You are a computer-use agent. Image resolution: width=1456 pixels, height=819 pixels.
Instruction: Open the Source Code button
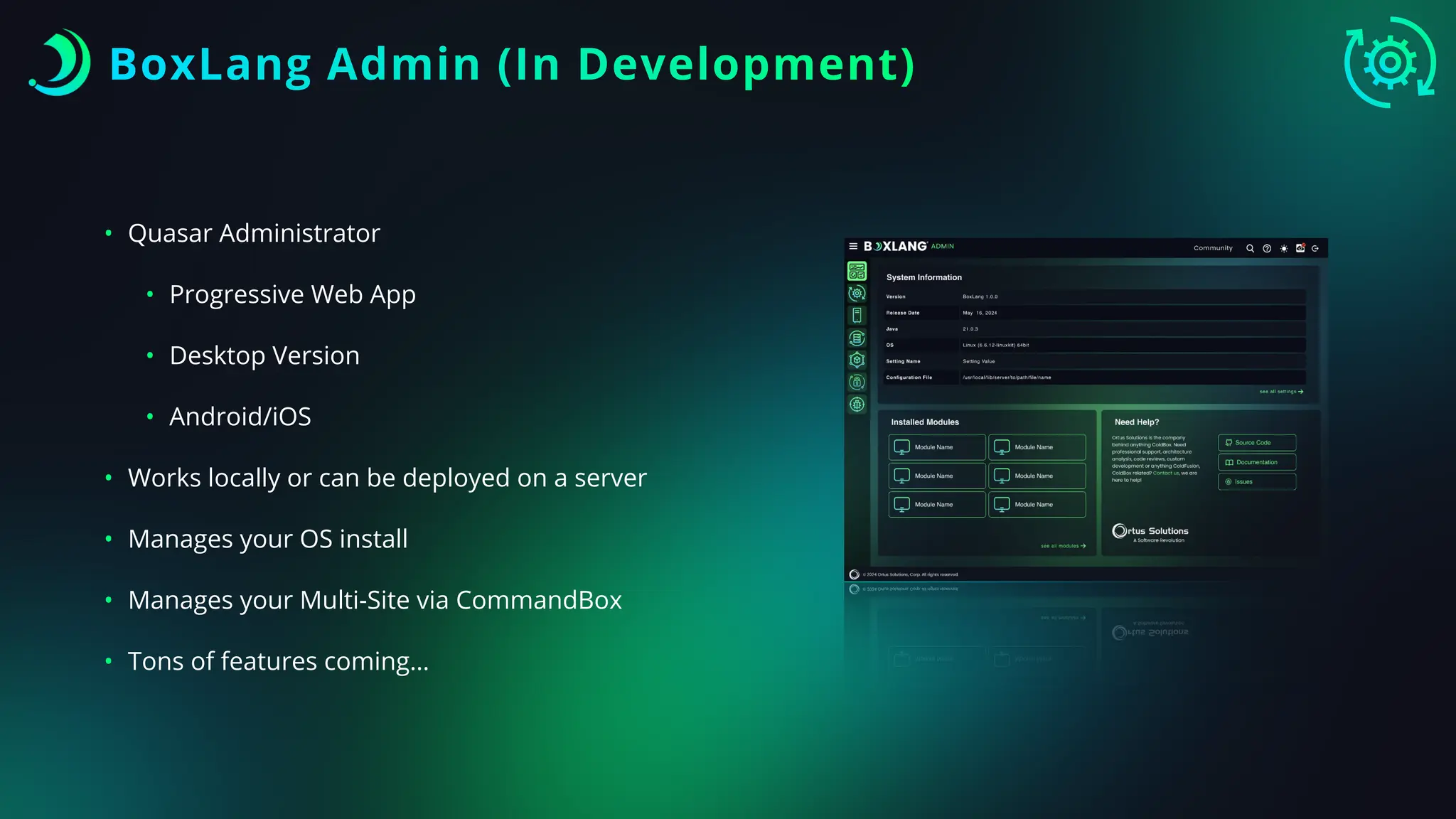(1257, 443)
